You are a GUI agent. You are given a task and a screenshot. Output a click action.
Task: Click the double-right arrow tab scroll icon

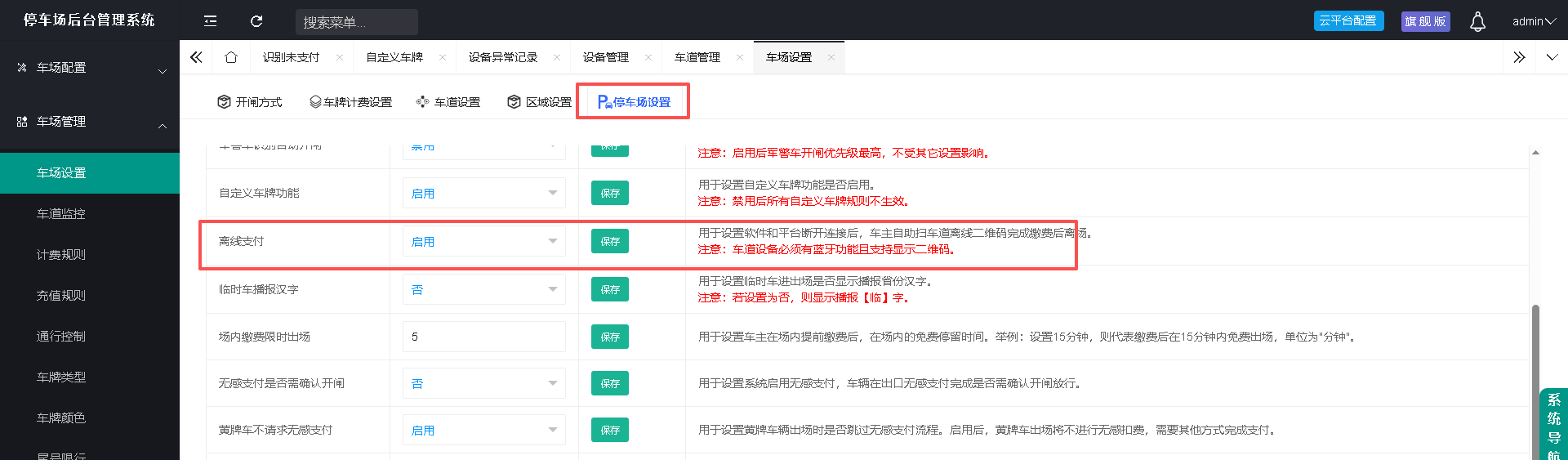[x=1519, y=57]
